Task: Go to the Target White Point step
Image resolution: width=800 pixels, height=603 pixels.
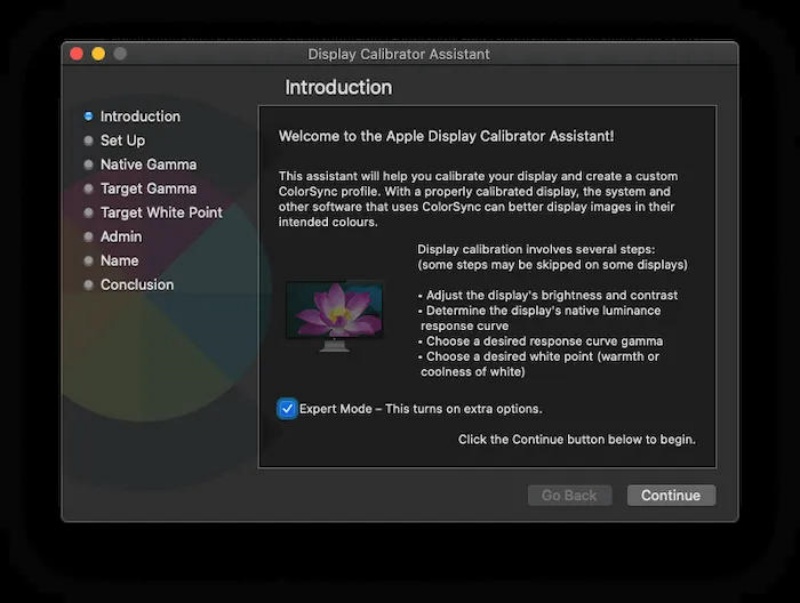Action: point(161,212)
